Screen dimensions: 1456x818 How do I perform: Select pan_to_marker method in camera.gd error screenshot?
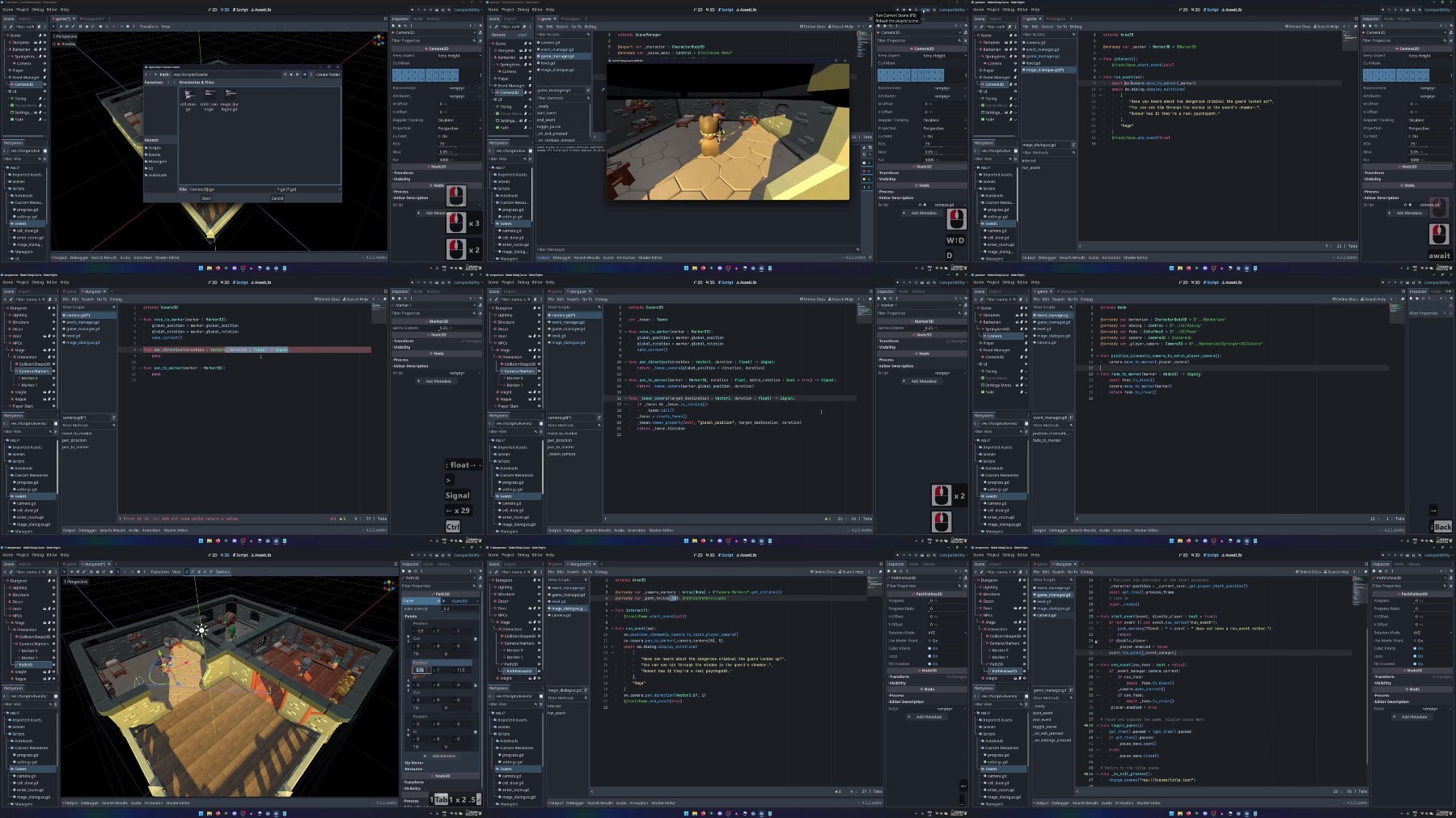coord(75,447)
